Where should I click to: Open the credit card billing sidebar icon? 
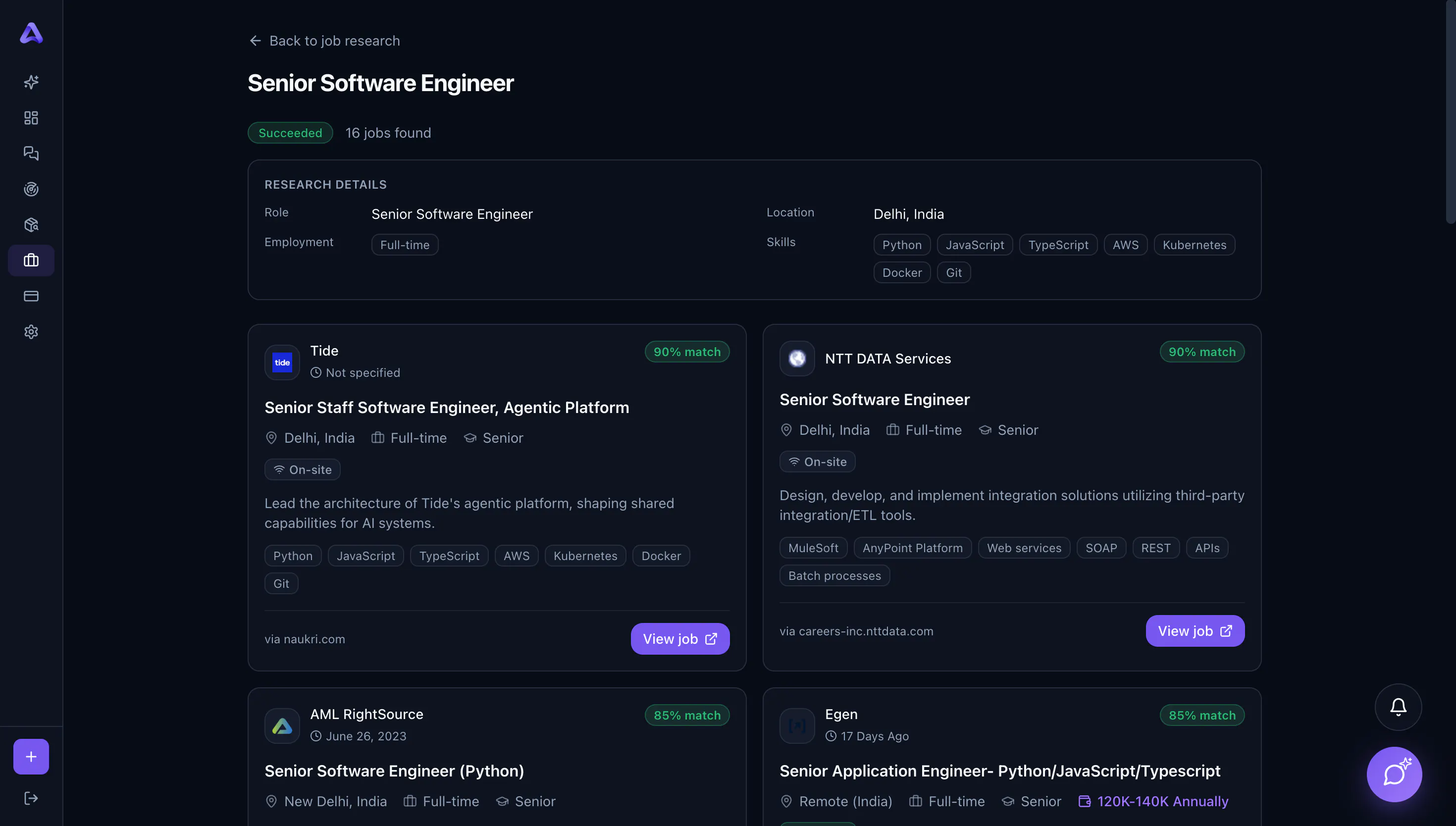pyautogui.click(x=31, y=296)
